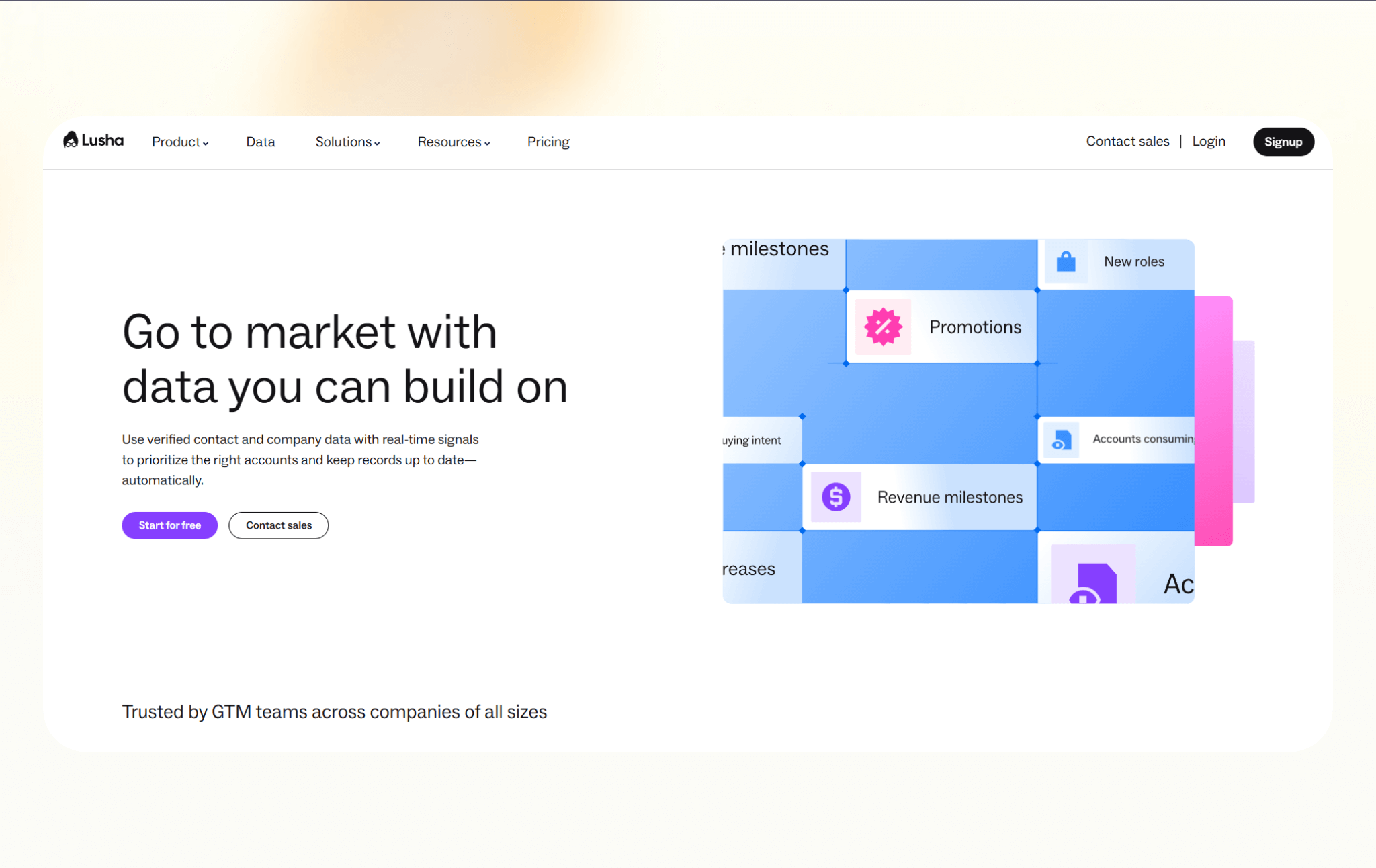
Task: Click the pink panel beside the graphic
Action: click(x=1213, y=420)
